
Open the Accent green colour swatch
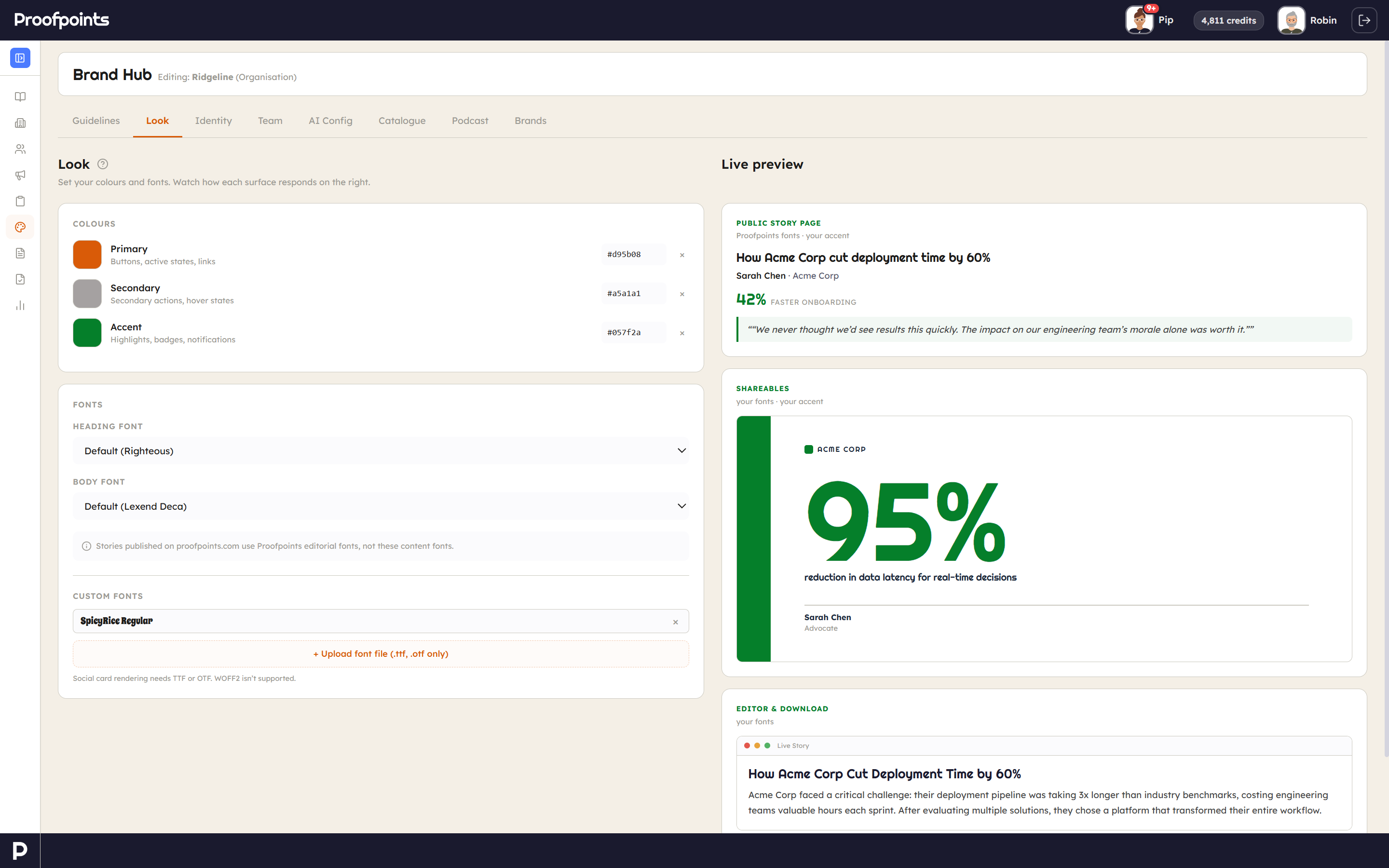pyautogui.click(x=87, y=332)
